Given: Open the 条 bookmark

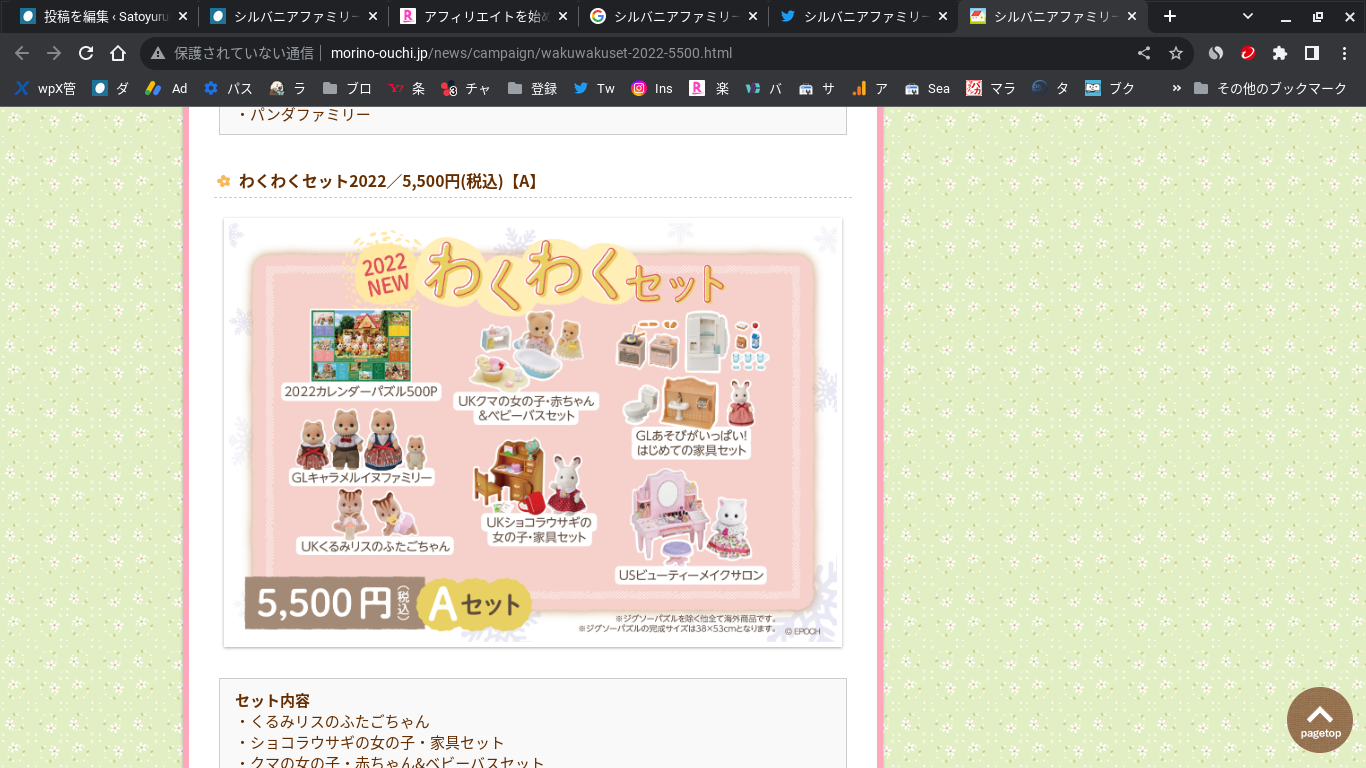Looking at the screenshot, I should click(x=407, y=88).
